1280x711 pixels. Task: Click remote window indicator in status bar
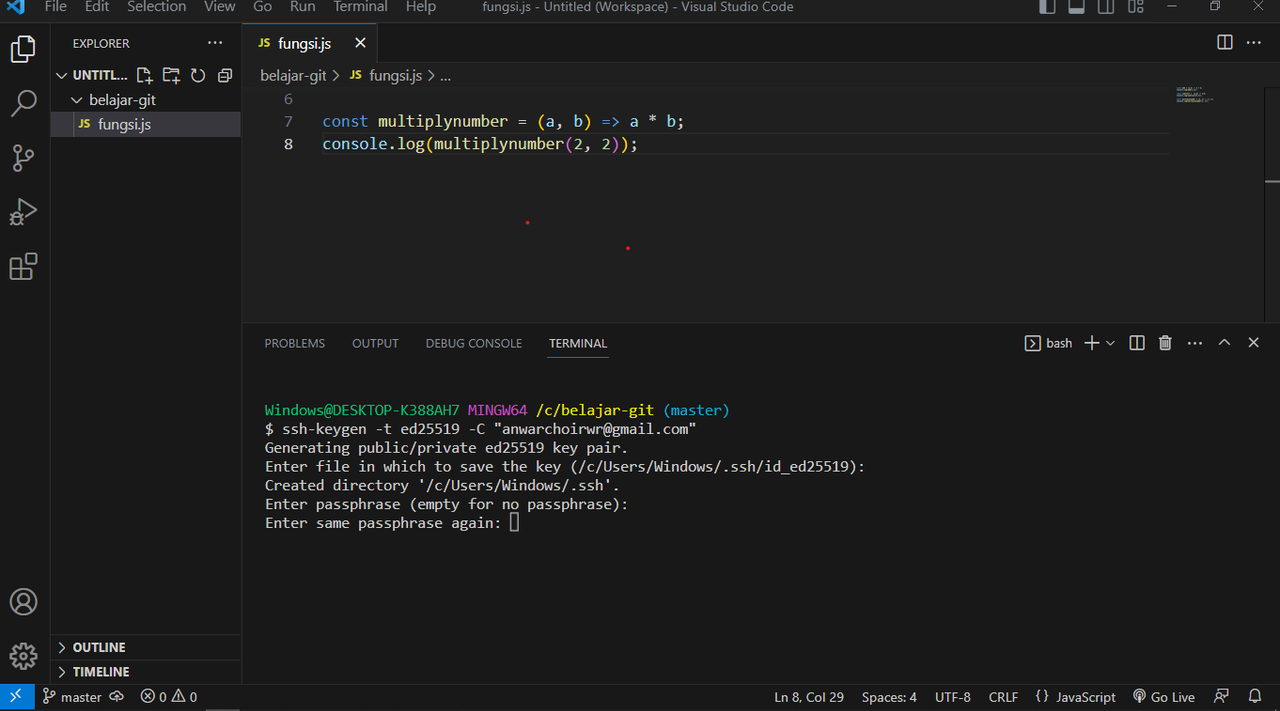pyautogui.click(x=16, y=697)
